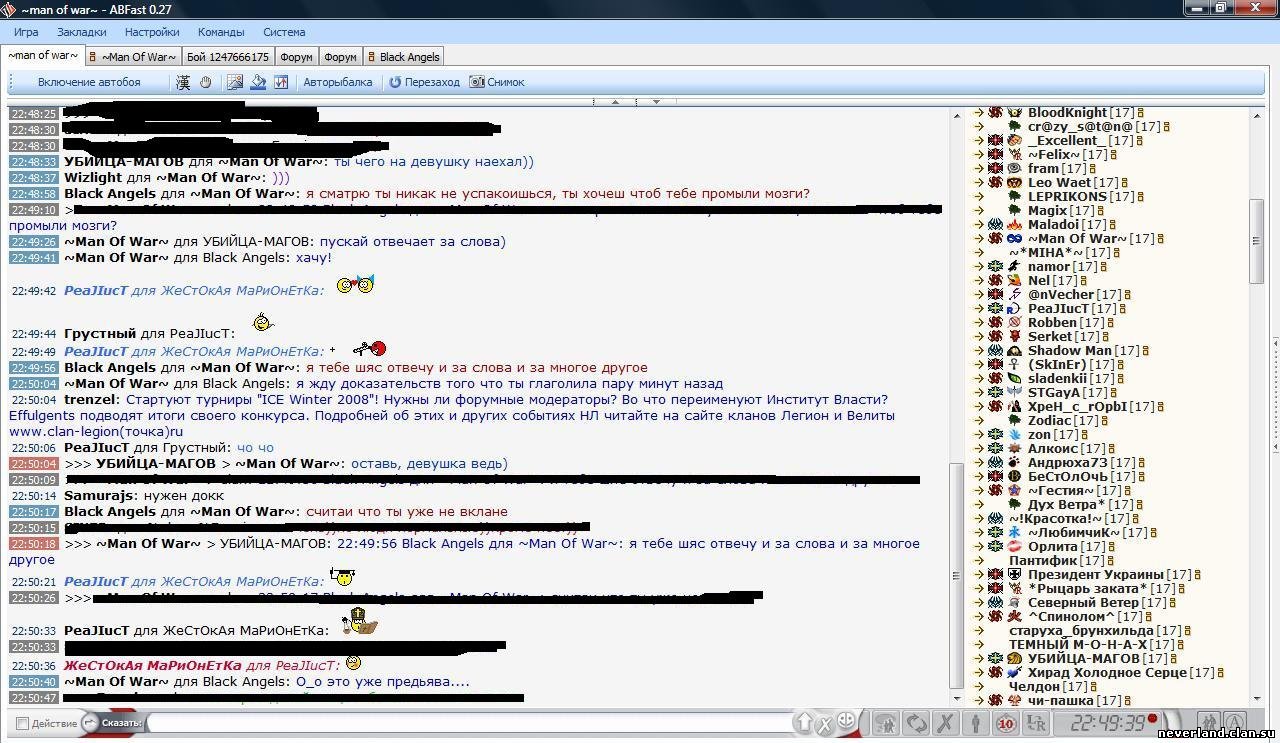Click the Авторыбалка button
The image size is (1280, 743).
[x=338, y=82]
